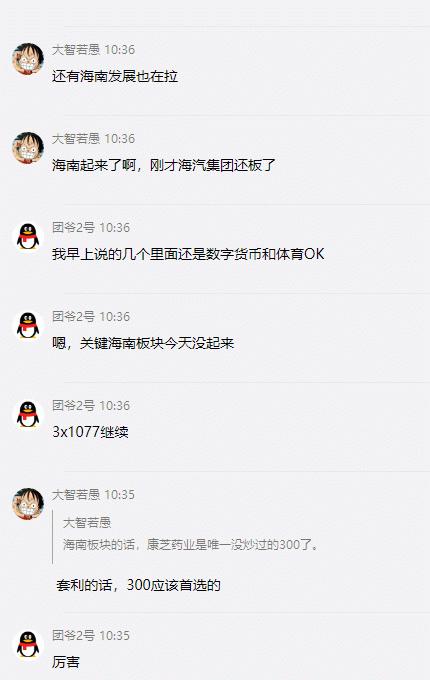Open the username 大智若愚 above "还有海南发展也在拉"
Screen dimensions: 430x680
click(76, 49)
